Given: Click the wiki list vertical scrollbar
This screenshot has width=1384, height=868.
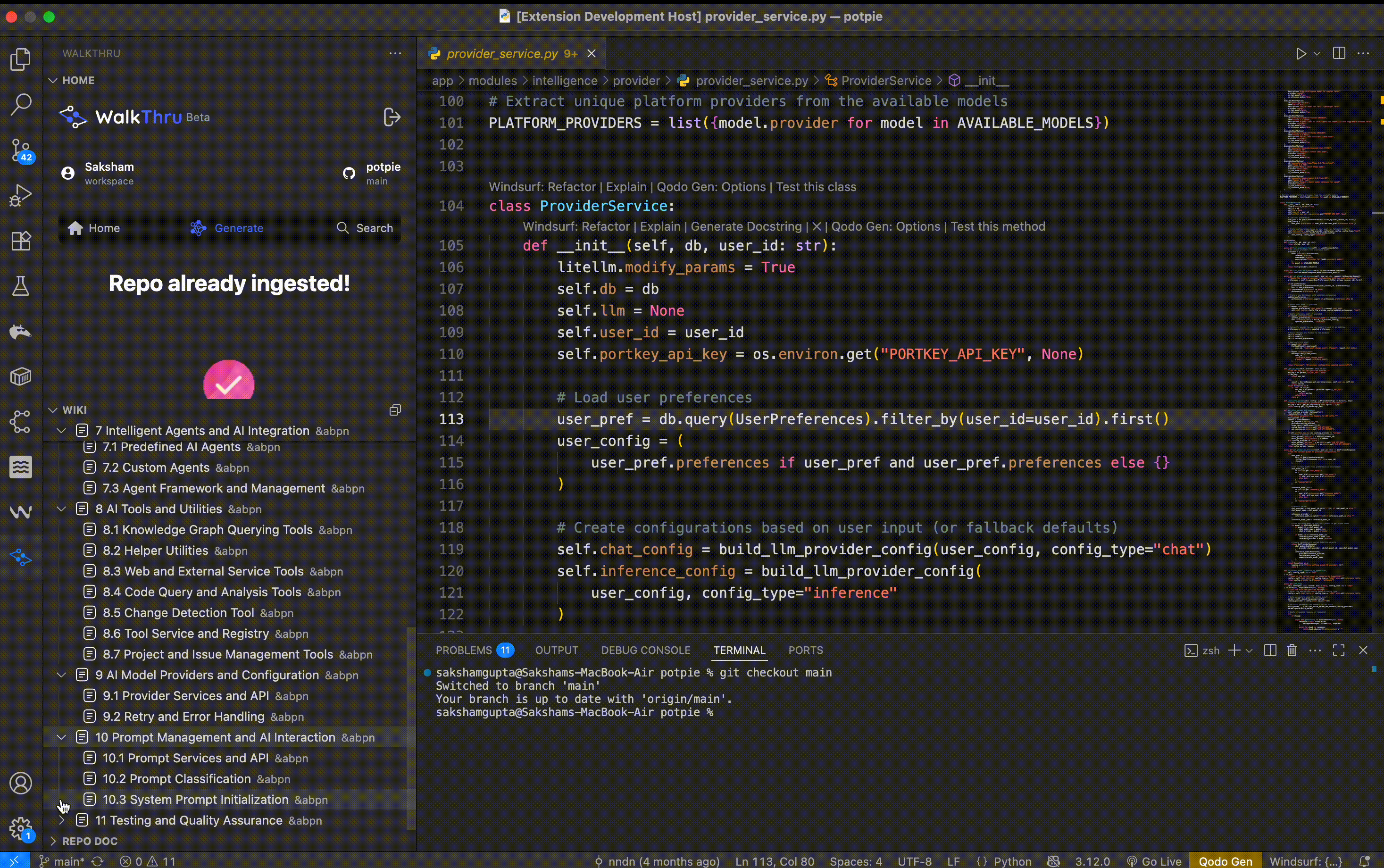Looking at the screenshot, I should point(411,728).
